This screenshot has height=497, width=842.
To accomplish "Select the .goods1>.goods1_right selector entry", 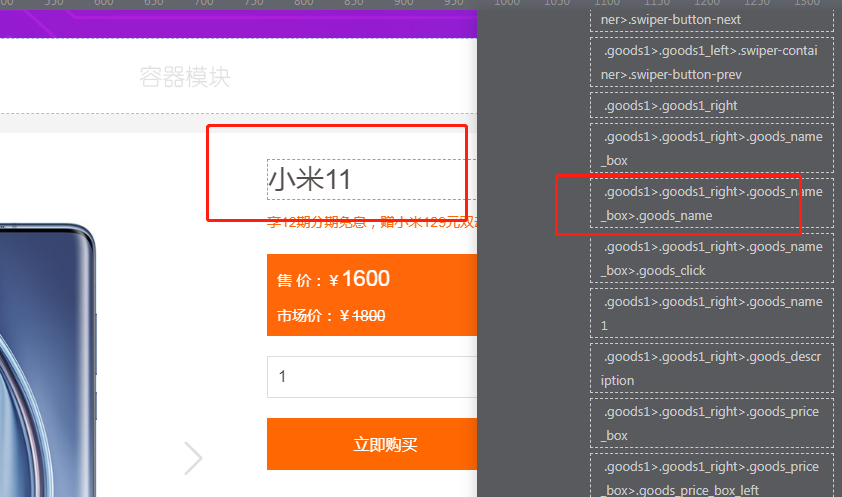I will (712, 105).
